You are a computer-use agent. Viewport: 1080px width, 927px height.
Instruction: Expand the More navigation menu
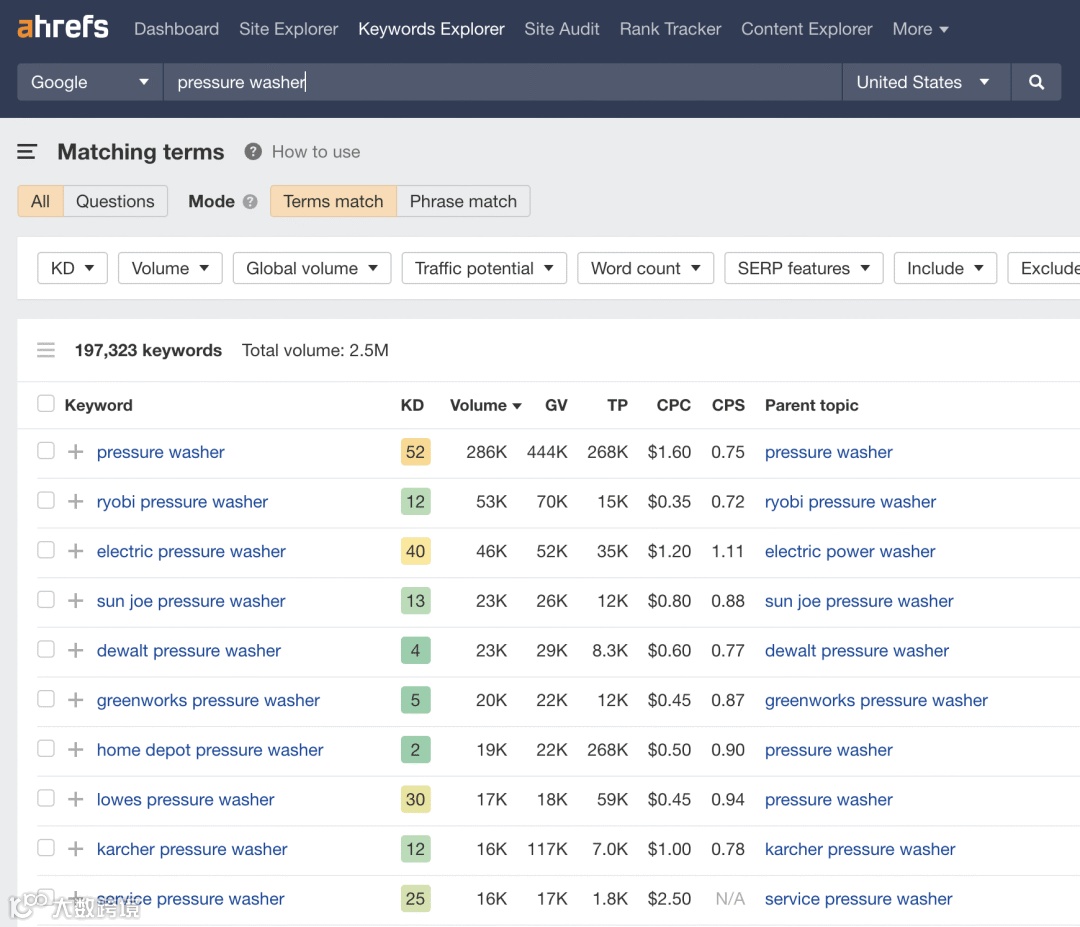920,29
